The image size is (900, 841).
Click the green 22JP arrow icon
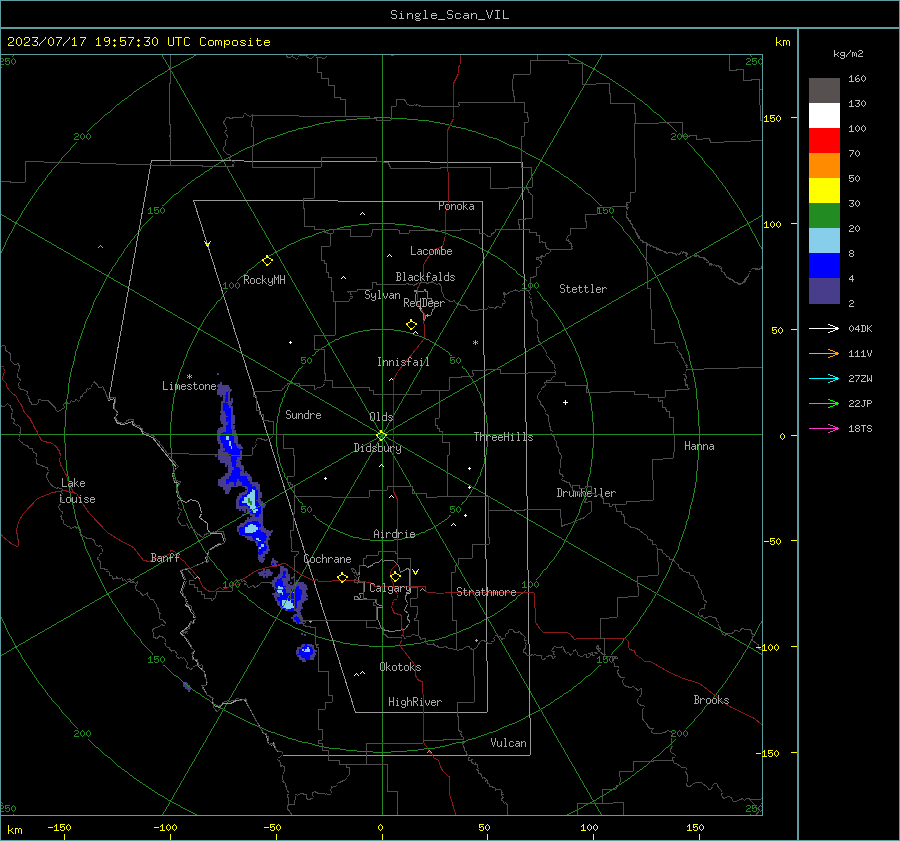824,404
